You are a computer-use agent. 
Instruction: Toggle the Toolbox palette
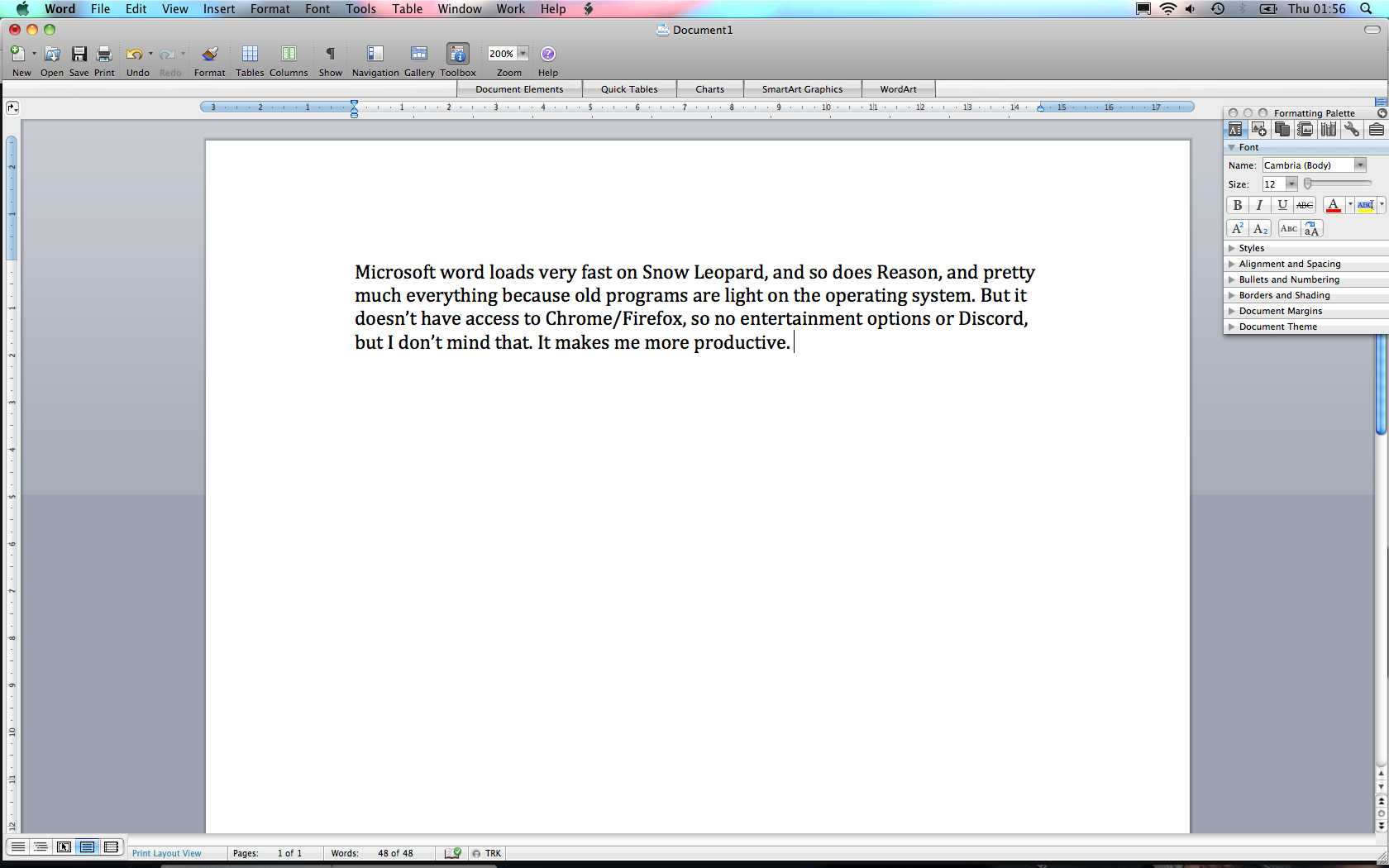click(458, 54)
